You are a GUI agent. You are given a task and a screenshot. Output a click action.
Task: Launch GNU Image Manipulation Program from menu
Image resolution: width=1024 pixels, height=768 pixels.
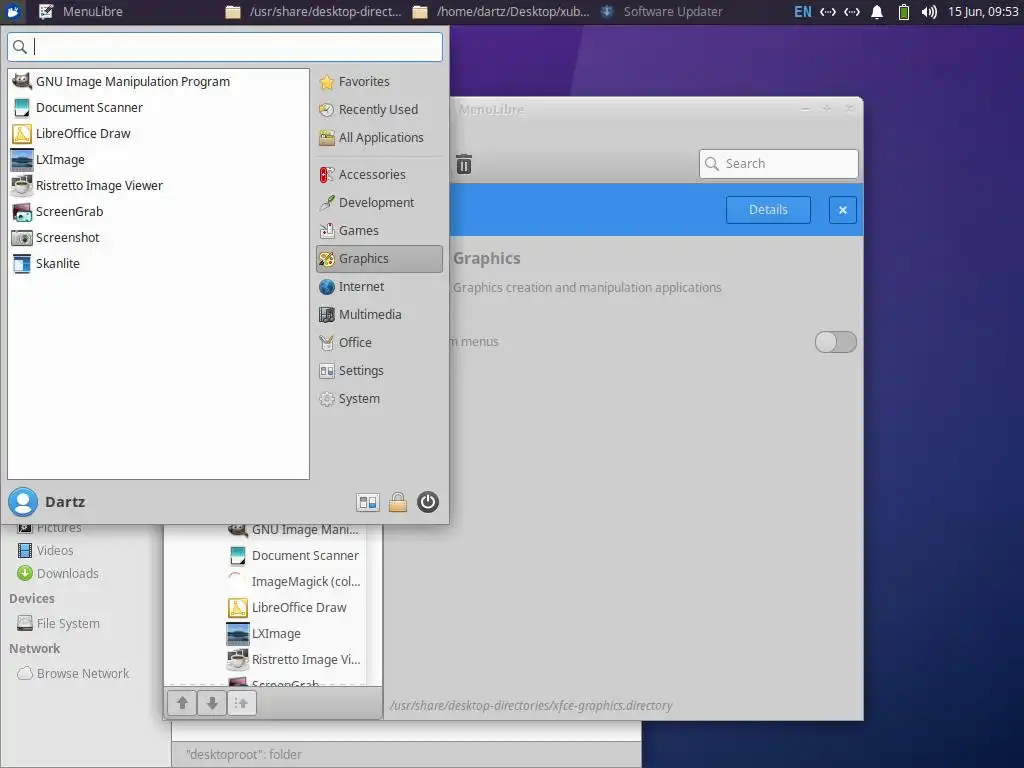point(158,82)
